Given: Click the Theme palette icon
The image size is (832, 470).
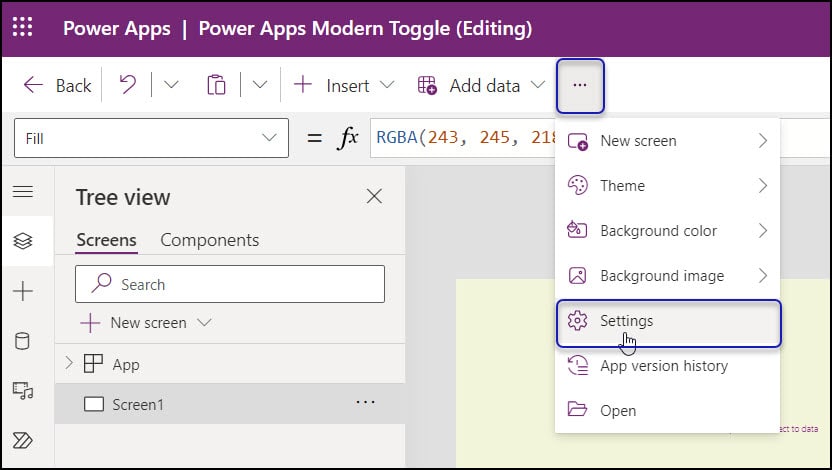Looking at the screenshot, I should click(x=577, y=185).
